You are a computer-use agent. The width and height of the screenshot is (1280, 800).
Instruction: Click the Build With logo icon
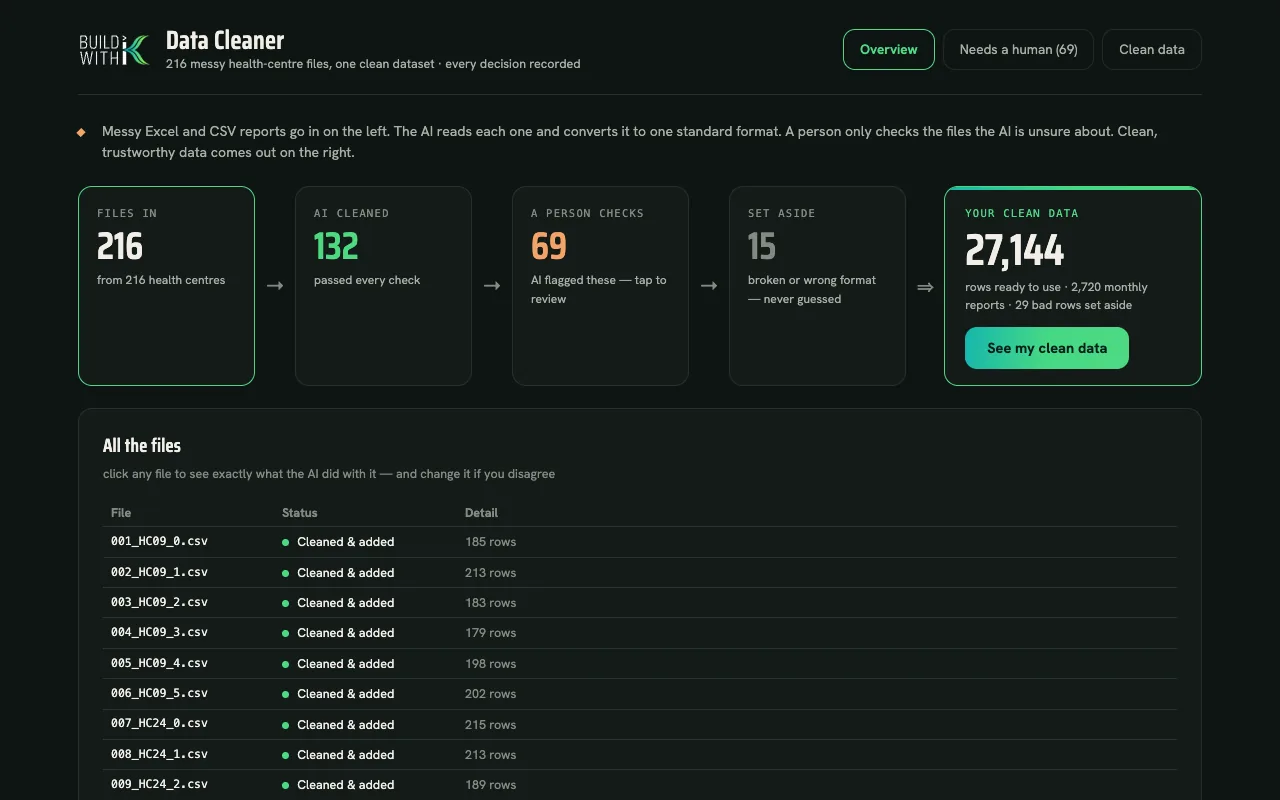[x=114, y=50]
